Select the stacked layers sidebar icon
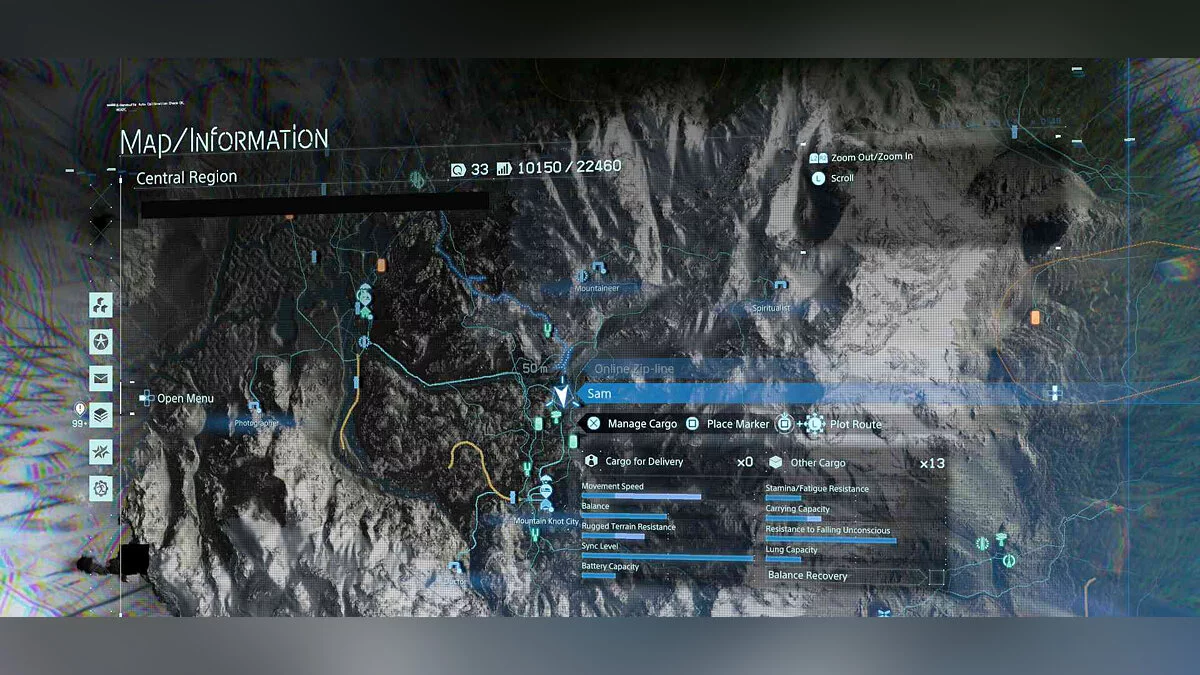This screenshot has height=675, width=1200. pyautogui.click(x=100, y=414)
